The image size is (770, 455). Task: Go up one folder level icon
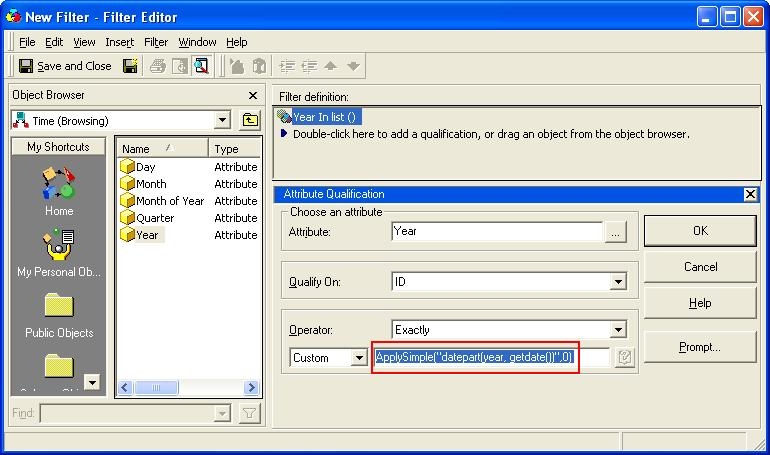(x=250, y=121)
